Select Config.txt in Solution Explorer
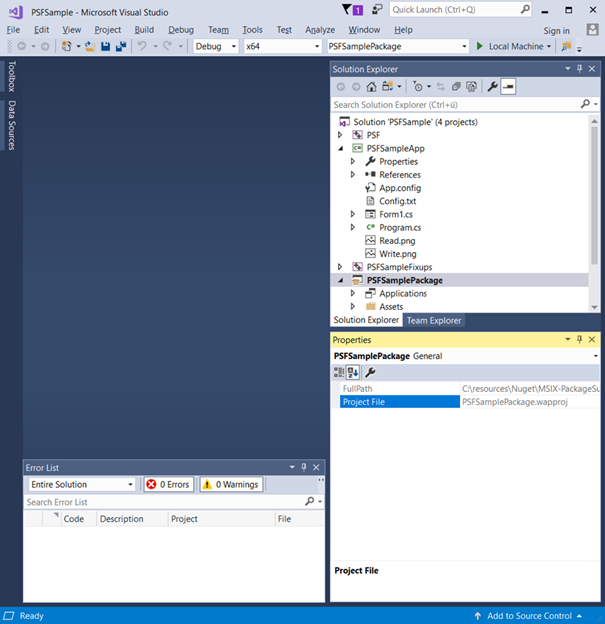605x624 pixels. (398, 201)
